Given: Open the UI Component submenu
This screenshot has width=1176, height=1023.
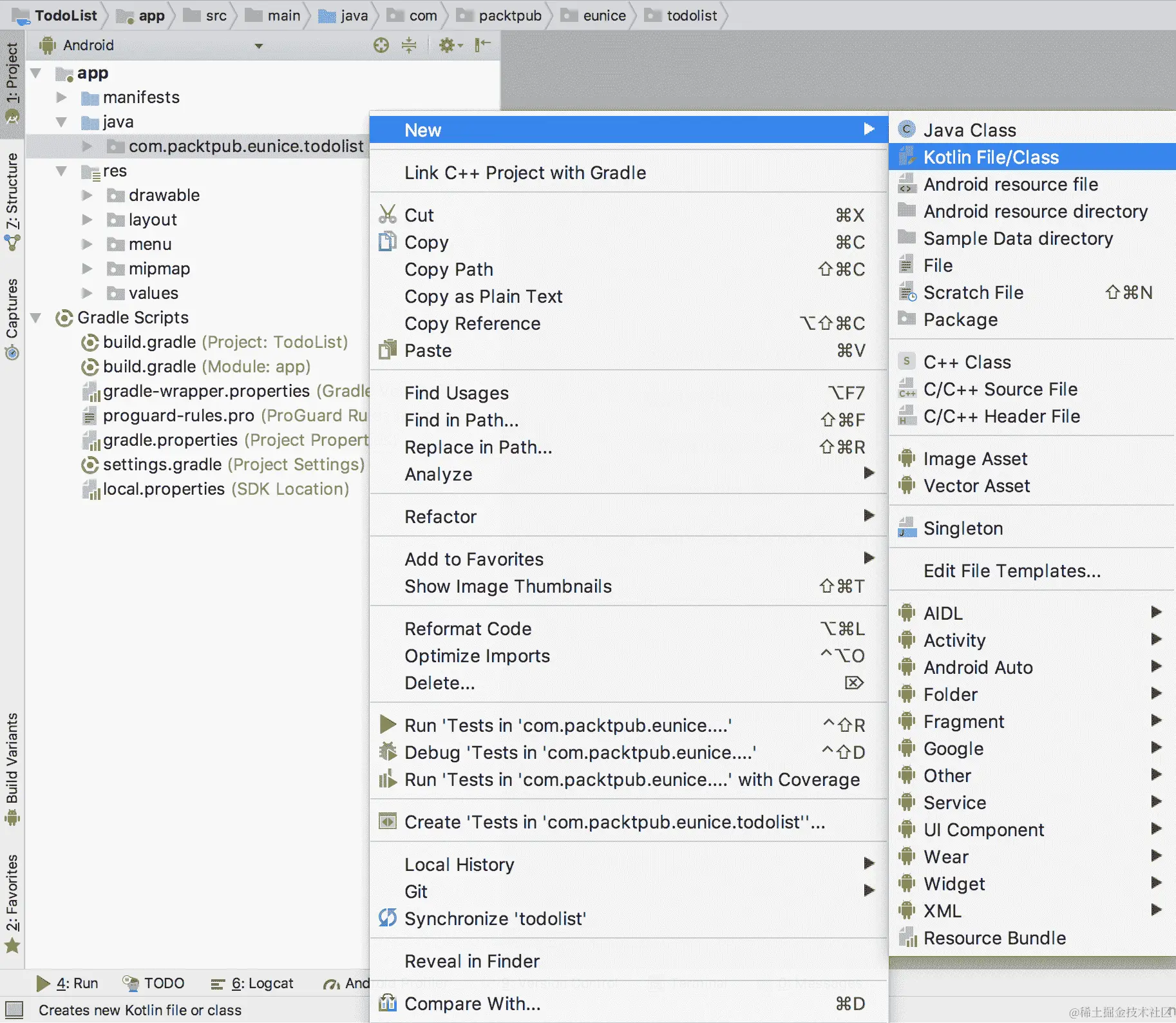Looking at the screenshot, I should [x=1032, y=829].
